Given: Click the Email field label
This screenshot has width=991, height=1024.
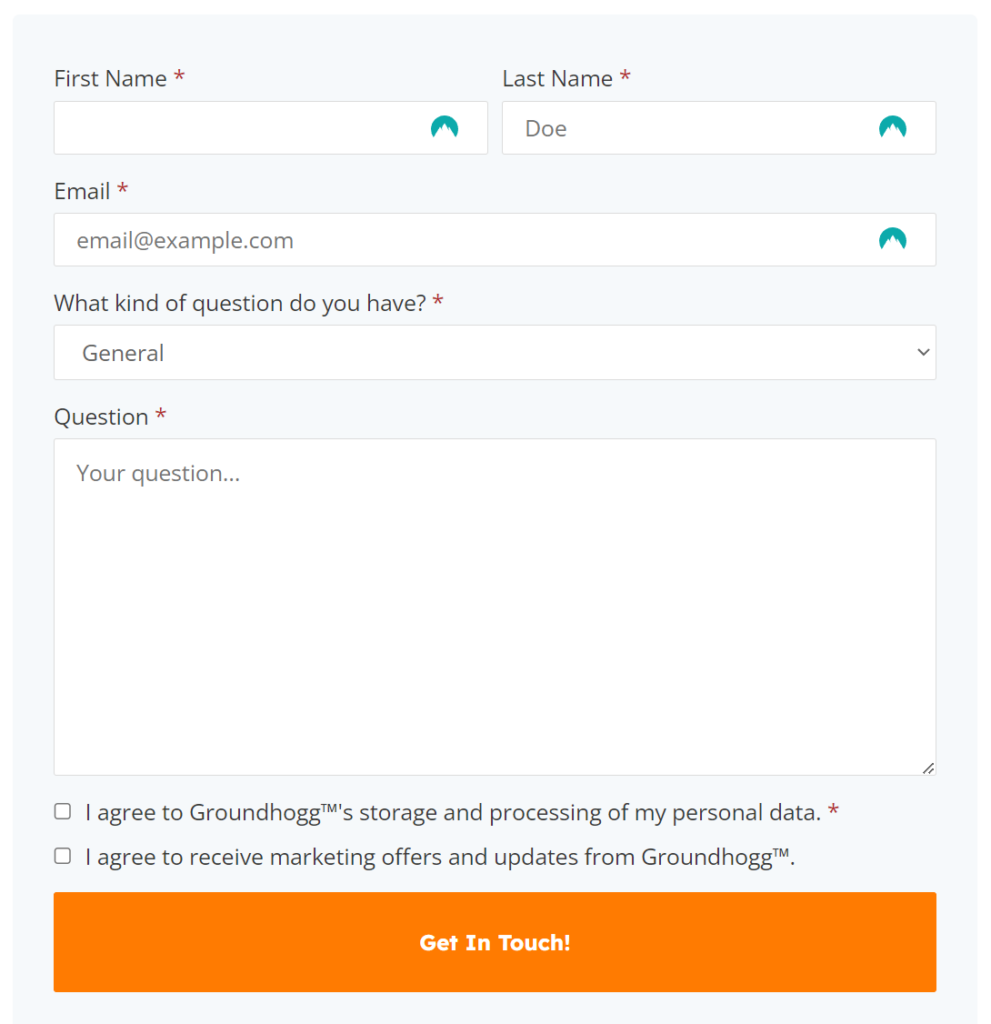Looking at the screenshot, I should pos(82,191).
